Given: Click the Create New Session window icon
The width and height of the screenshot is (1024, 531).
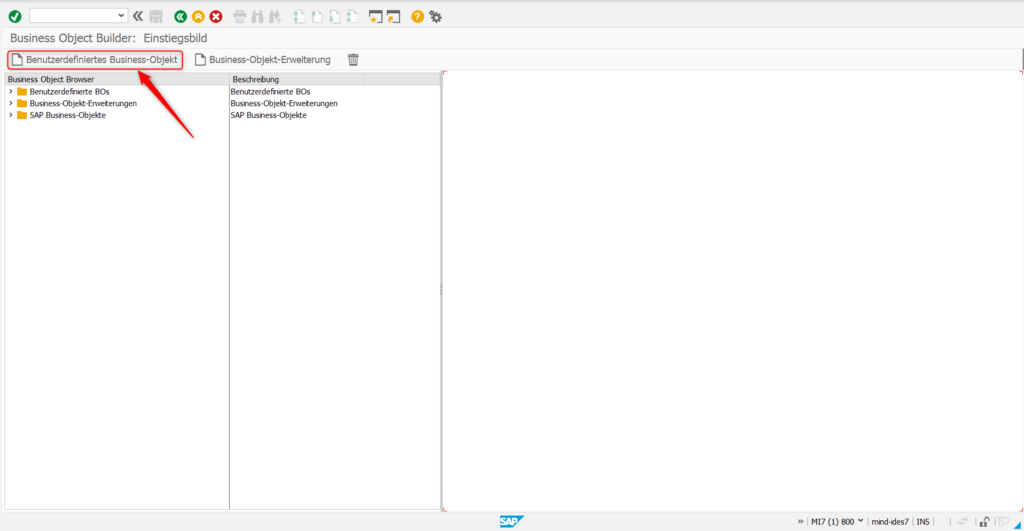Looking at the screenshot, I should click(375, 16).
